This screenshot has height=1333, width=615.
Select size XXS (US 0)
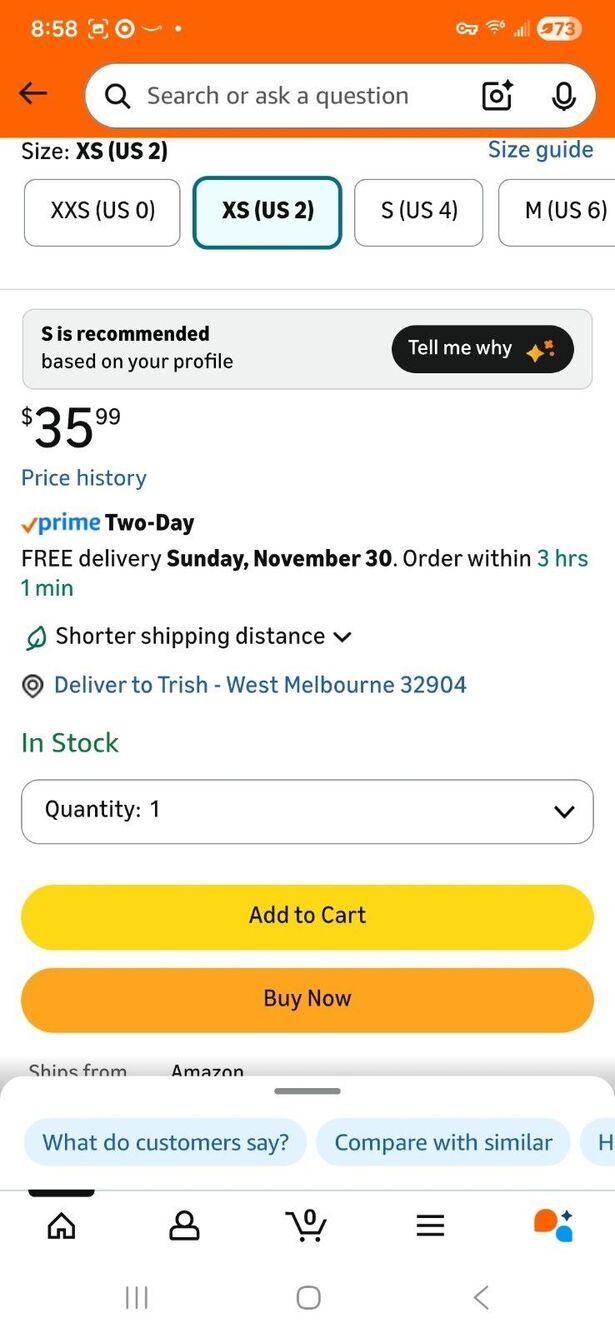(x=102, y=212)
